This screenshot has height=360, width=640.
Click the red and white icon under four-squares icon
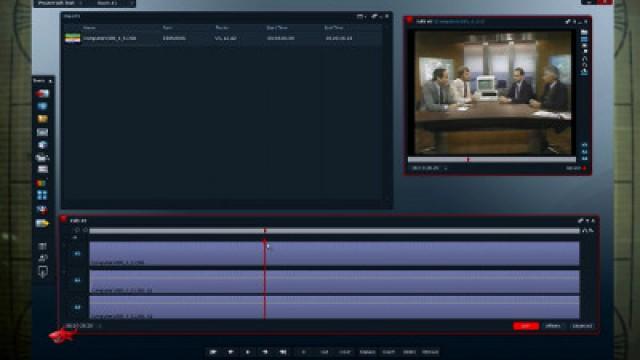42,210
